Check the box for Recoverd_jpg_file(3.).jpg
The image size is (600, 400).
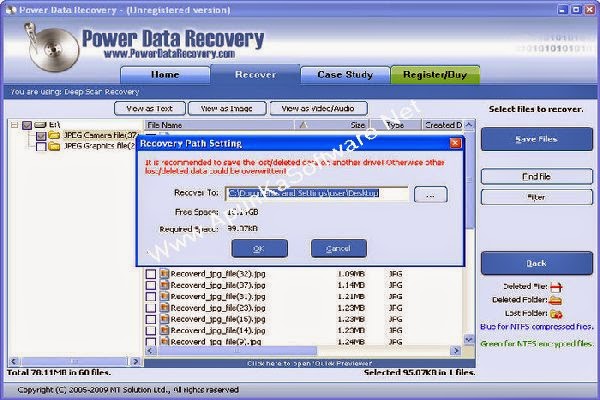point(151,297)
